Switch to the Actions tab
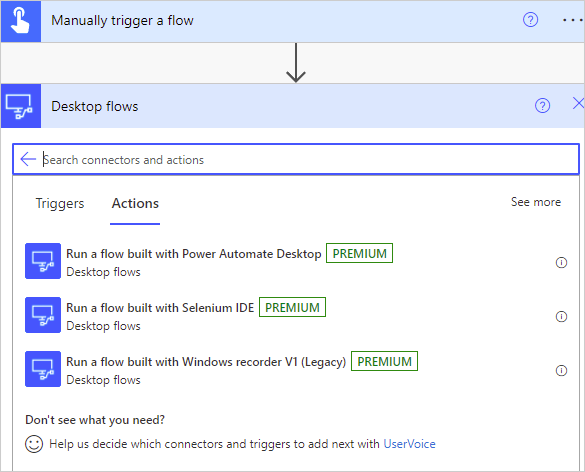The image size is (585, 472). (x=135, y=204)
